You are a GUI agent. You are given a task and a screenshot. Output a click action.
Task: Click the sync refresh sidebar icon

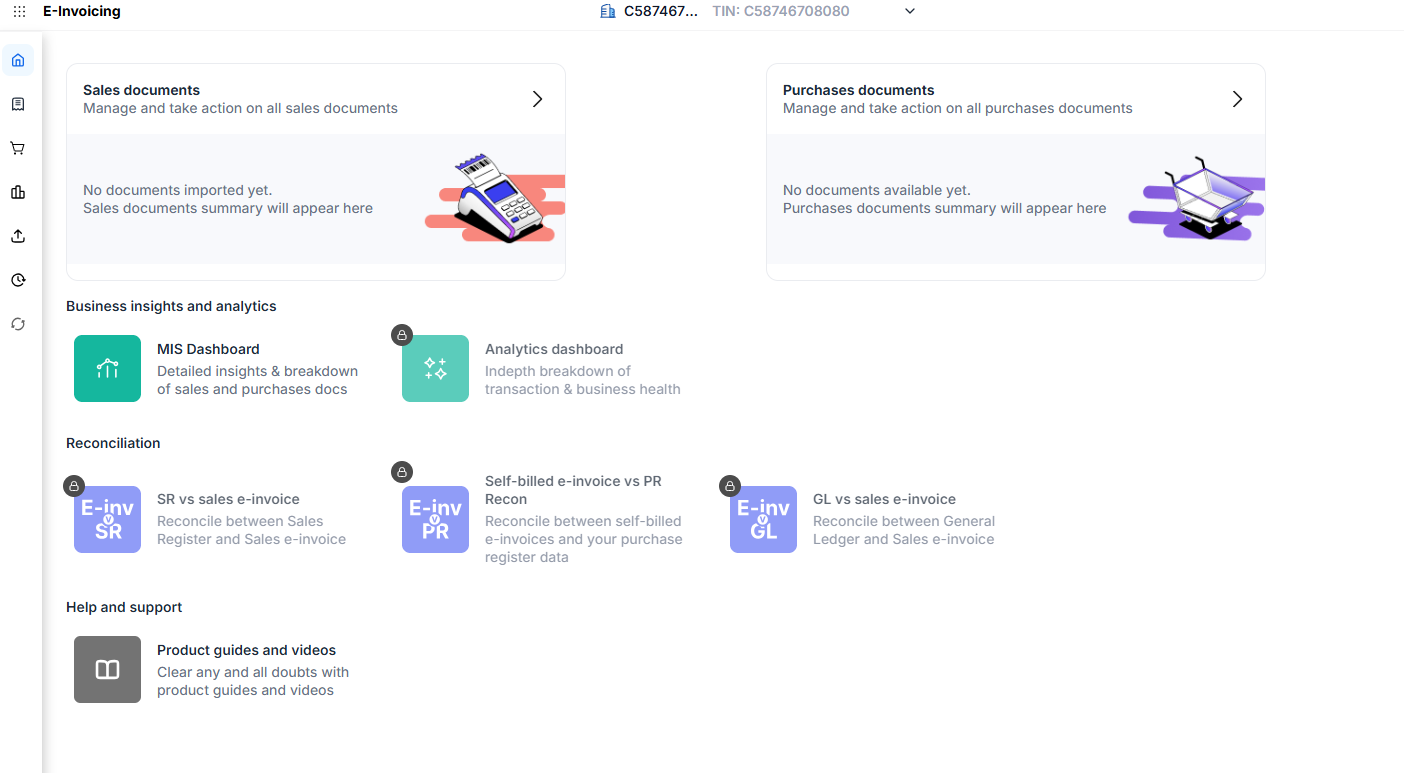[x=18, y=324]
